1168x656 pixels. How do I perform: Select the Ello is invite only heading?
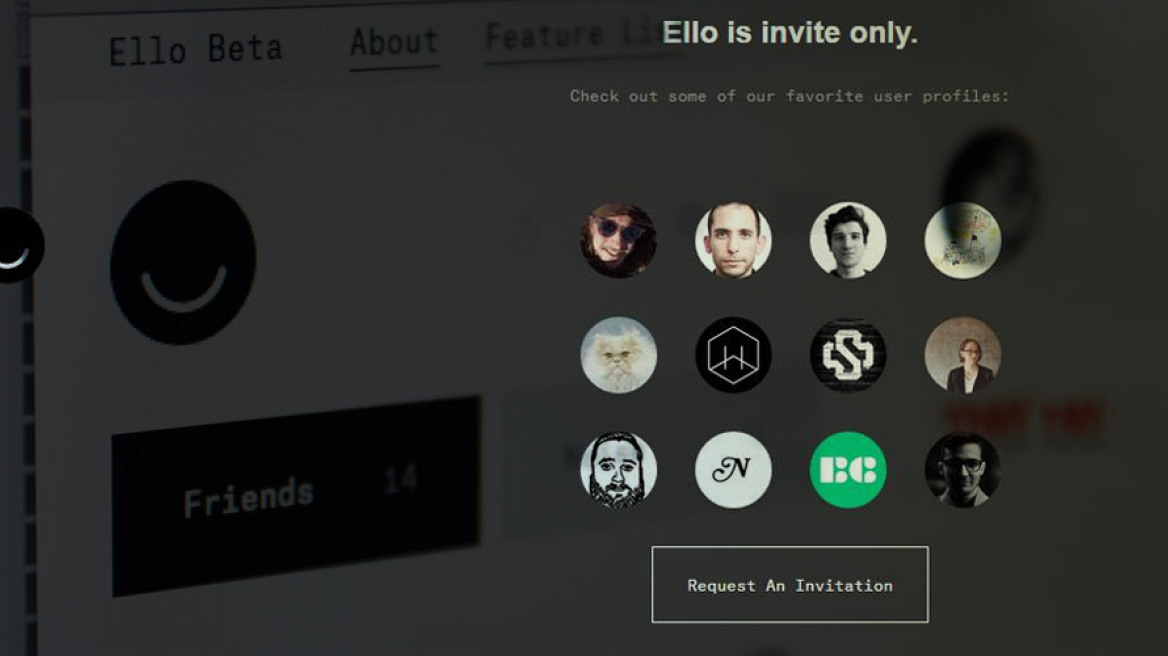(x=790, y=33)
